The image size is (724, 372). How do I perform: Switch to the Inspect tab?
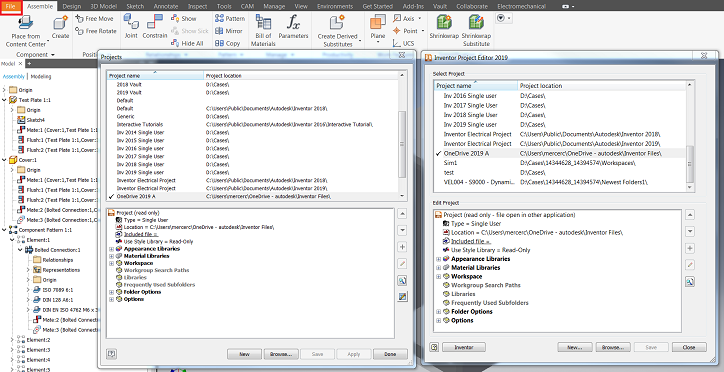point(198,6)
